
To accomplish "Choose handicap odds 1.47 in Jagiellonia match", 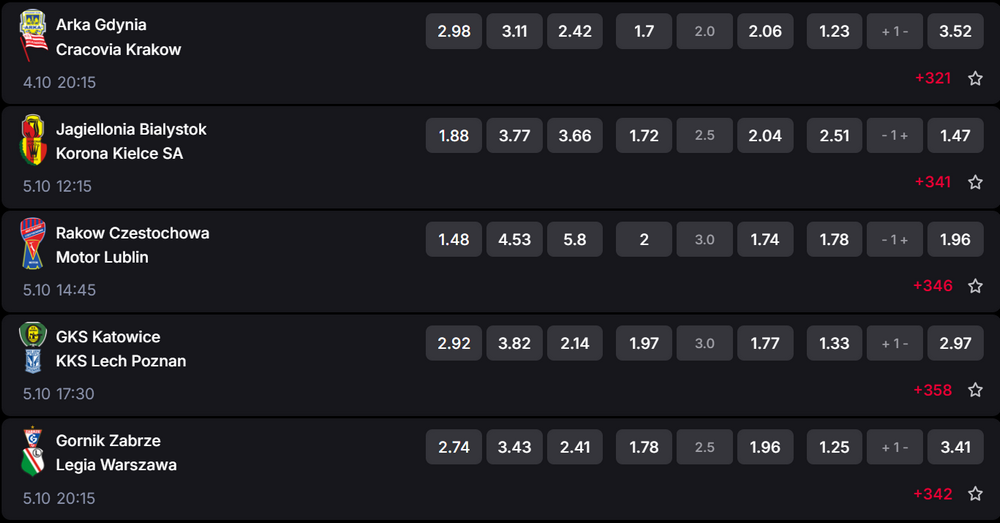I will point(955,136).
